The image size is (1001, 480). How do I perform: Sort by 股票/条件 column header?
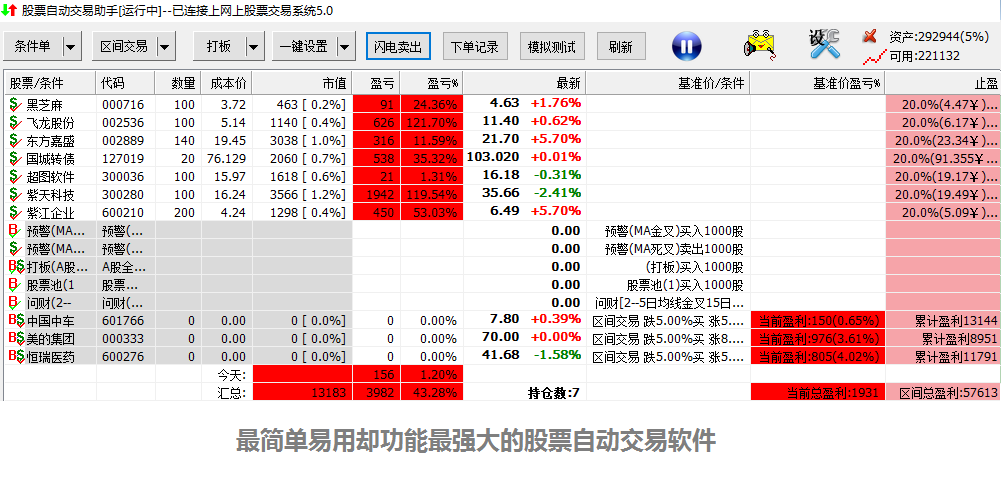coord(50,83)
